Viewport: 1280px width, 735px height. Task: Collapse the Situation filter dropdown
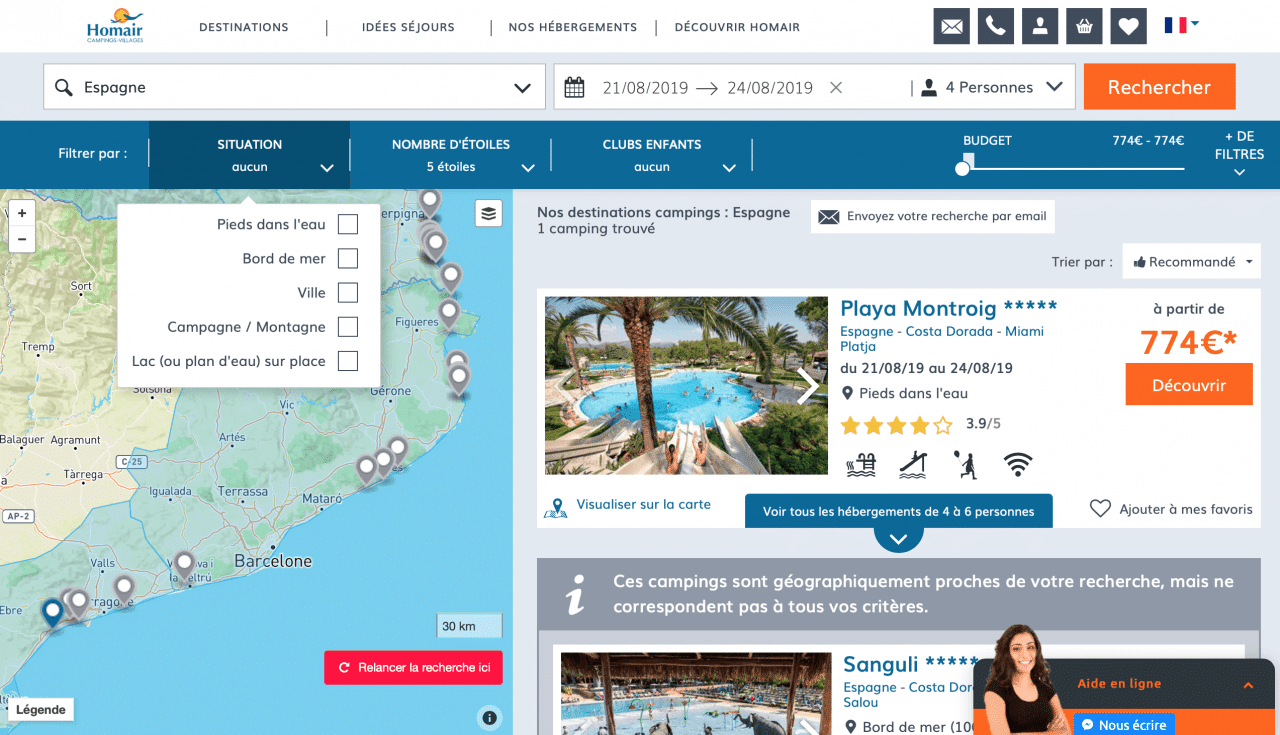[250, 155]
